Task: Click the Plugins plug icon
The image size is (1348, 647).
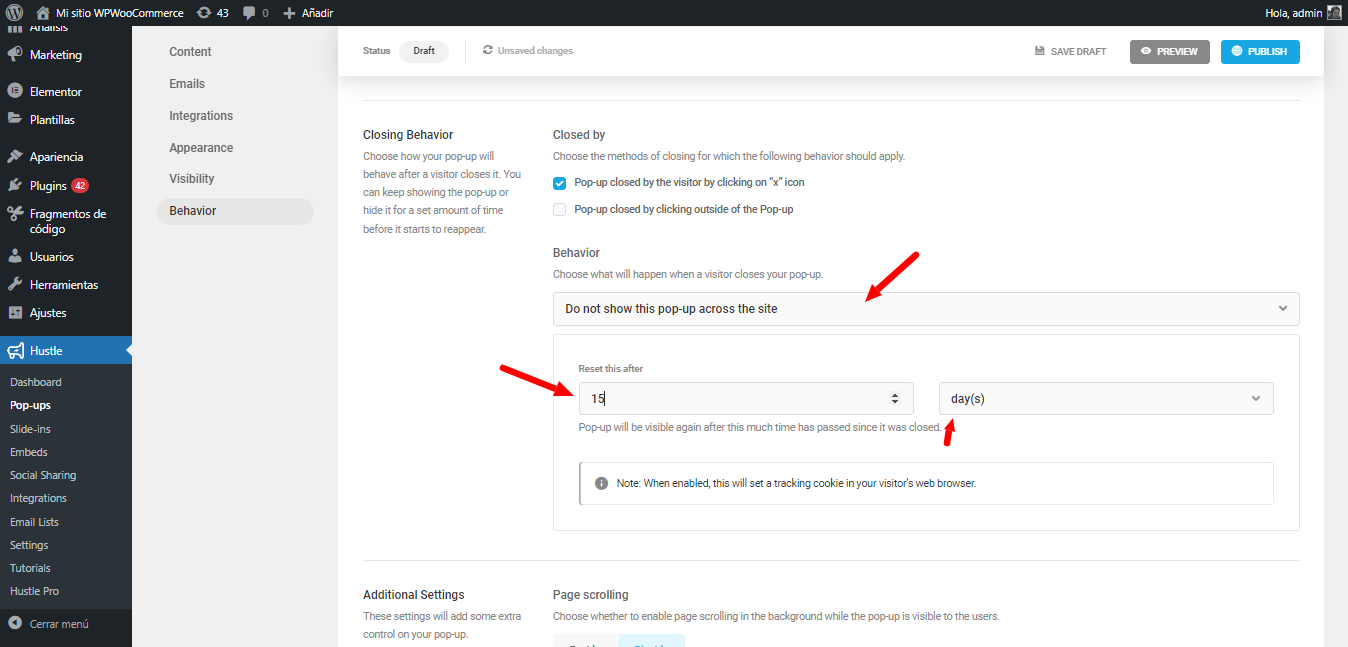Action: coord(15,185)
